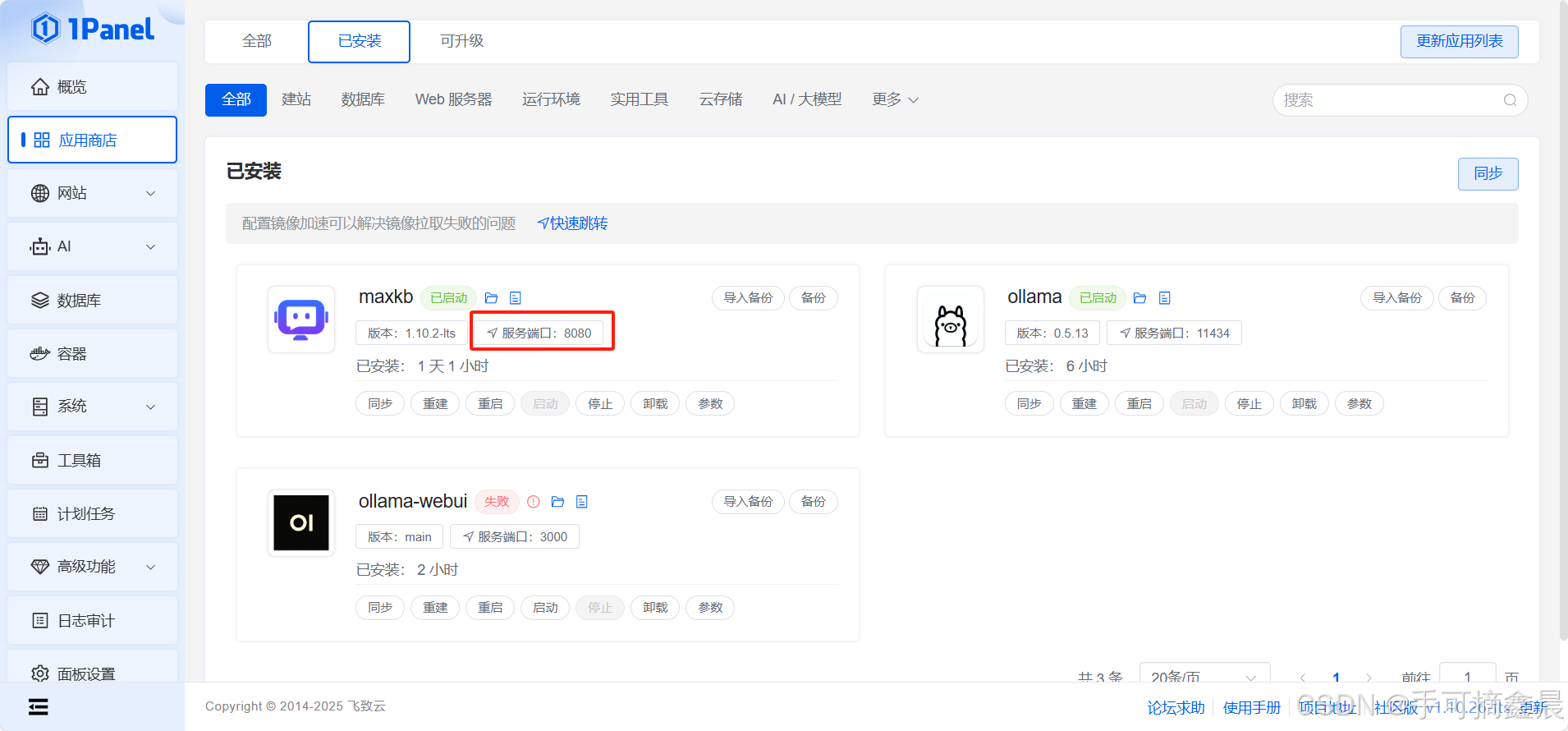Screen dimensions: 1568x731
Task: Click the 同步 button beside 已安装 heading
Action: pyautogui.click(x=1488, y=174)
